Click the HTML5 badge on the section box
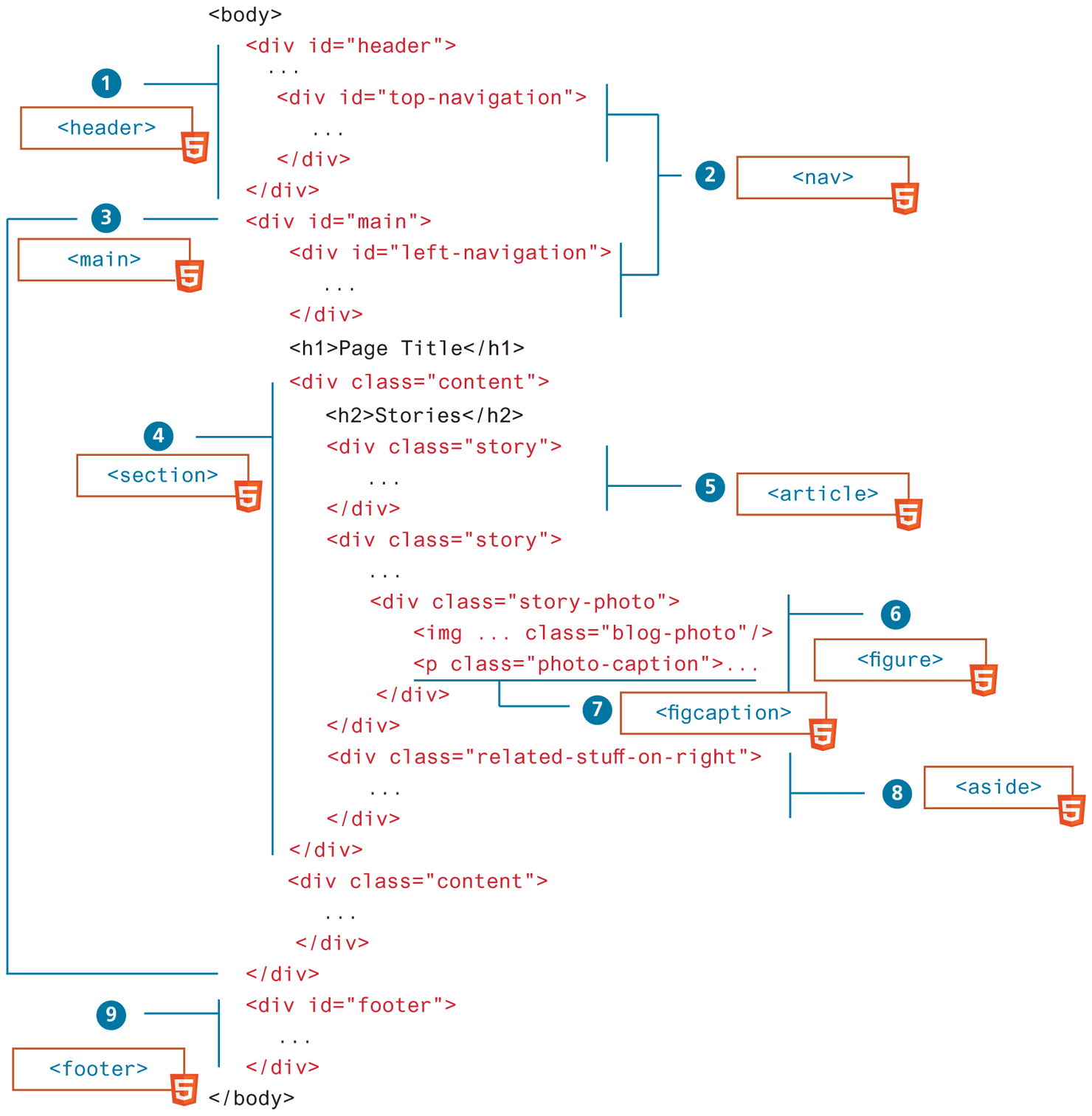The width and height of the screenshot is (1092, 1116). (x=249, y=496)
